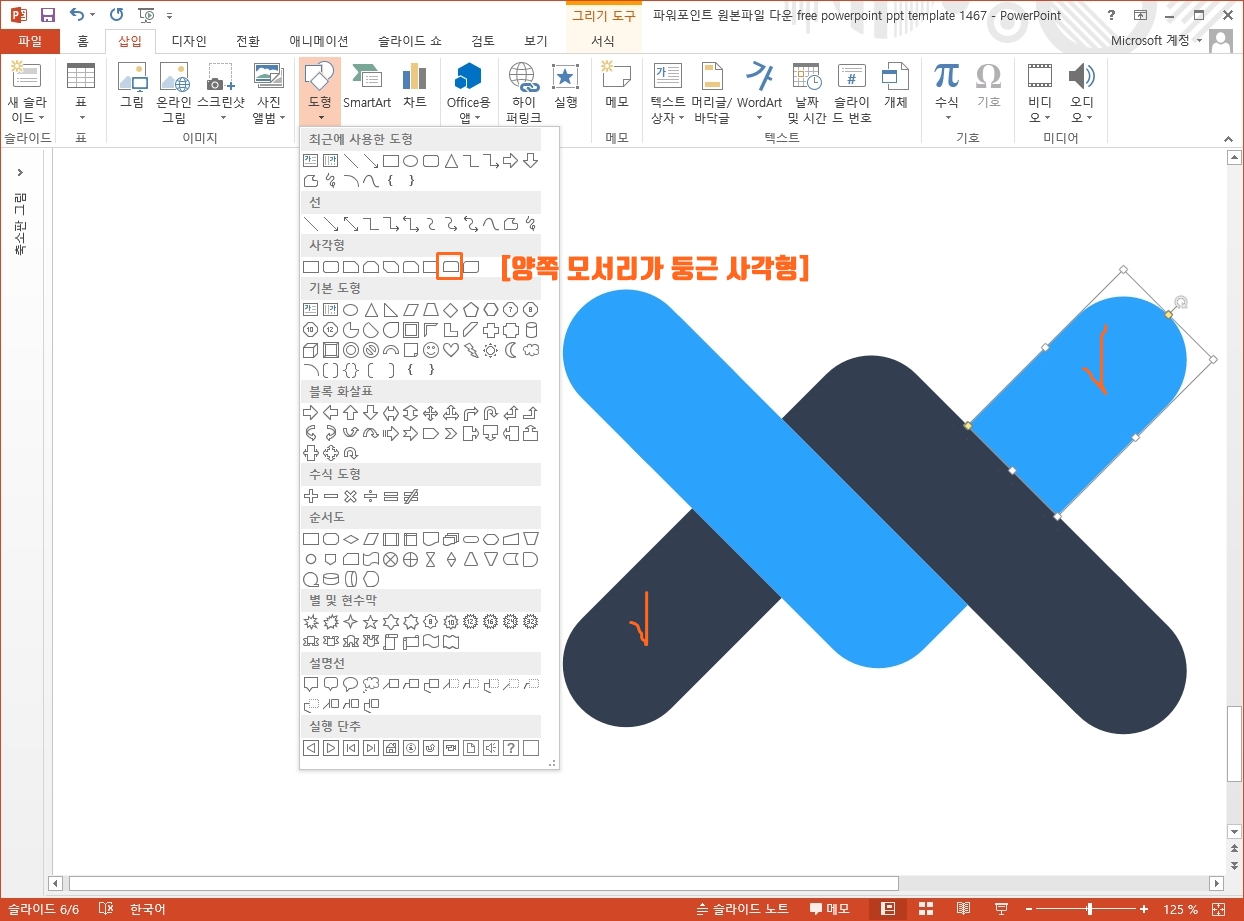Click the SmartArt button in ribbon
This screenshot has height=921, width=1244.
tap(367, 86)
